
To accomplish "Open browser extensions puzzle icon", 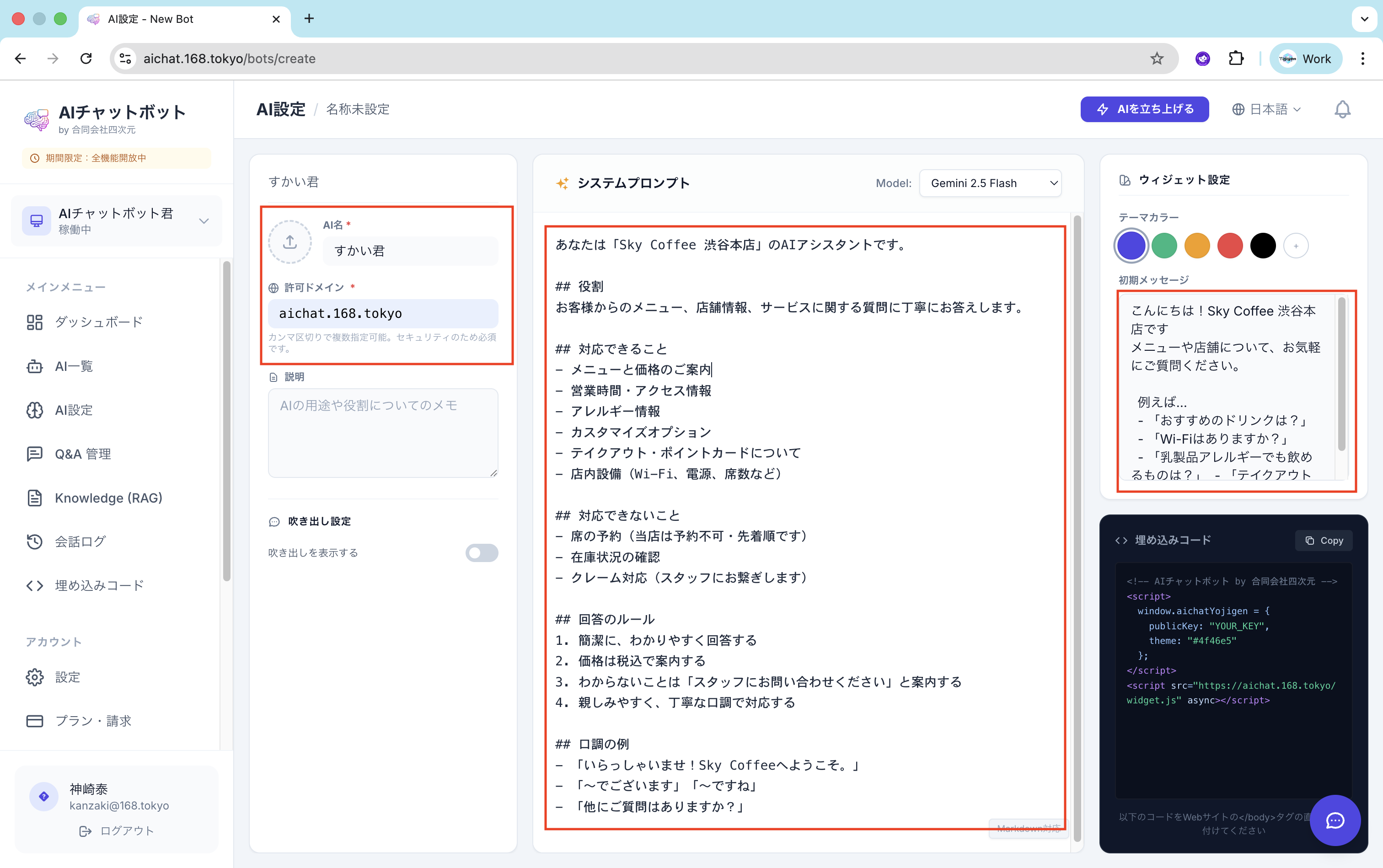I will [x=1235, y=59].
